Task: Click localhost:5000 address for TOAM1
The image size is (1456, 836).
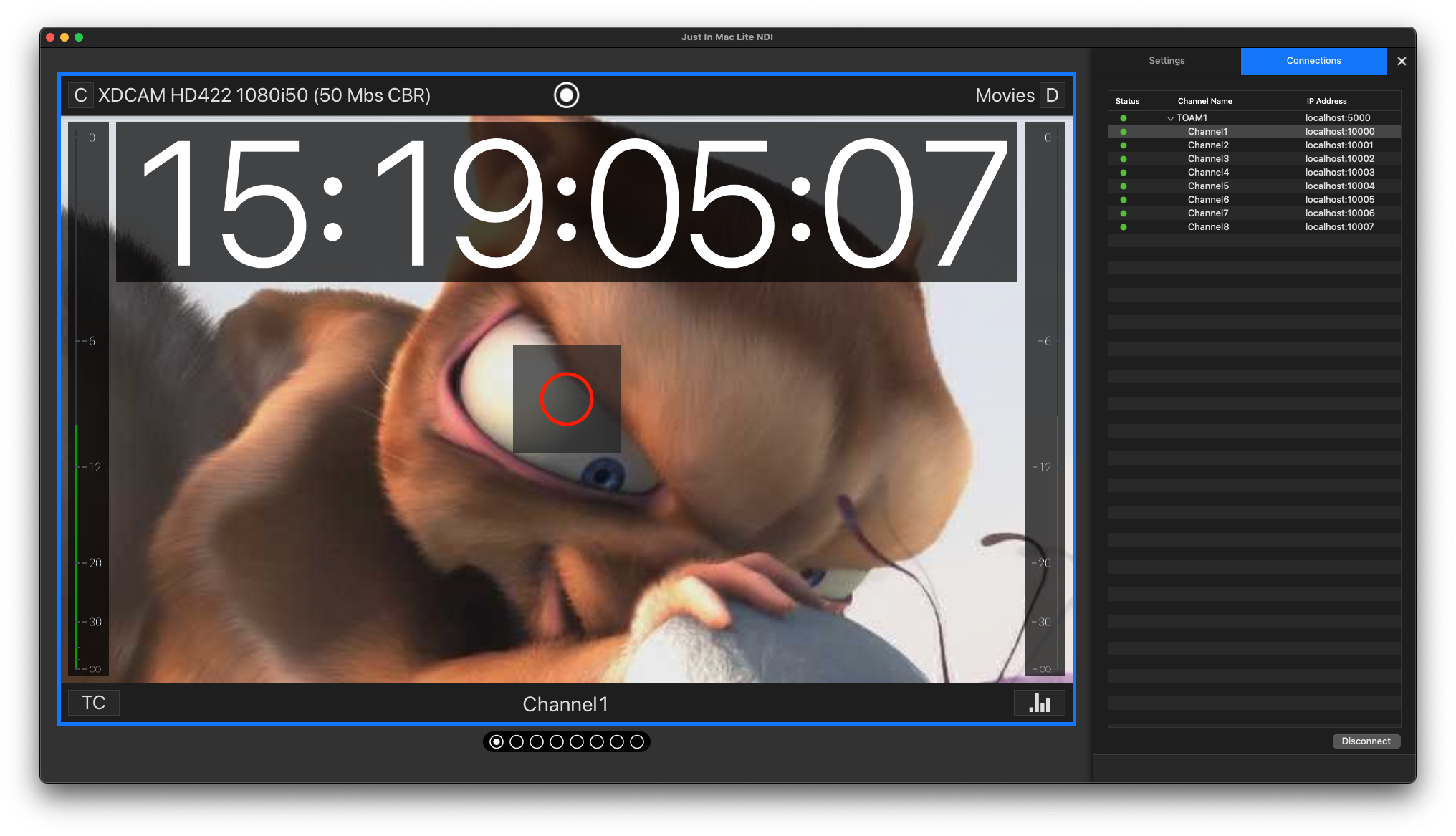Action: coord(1338,118)
